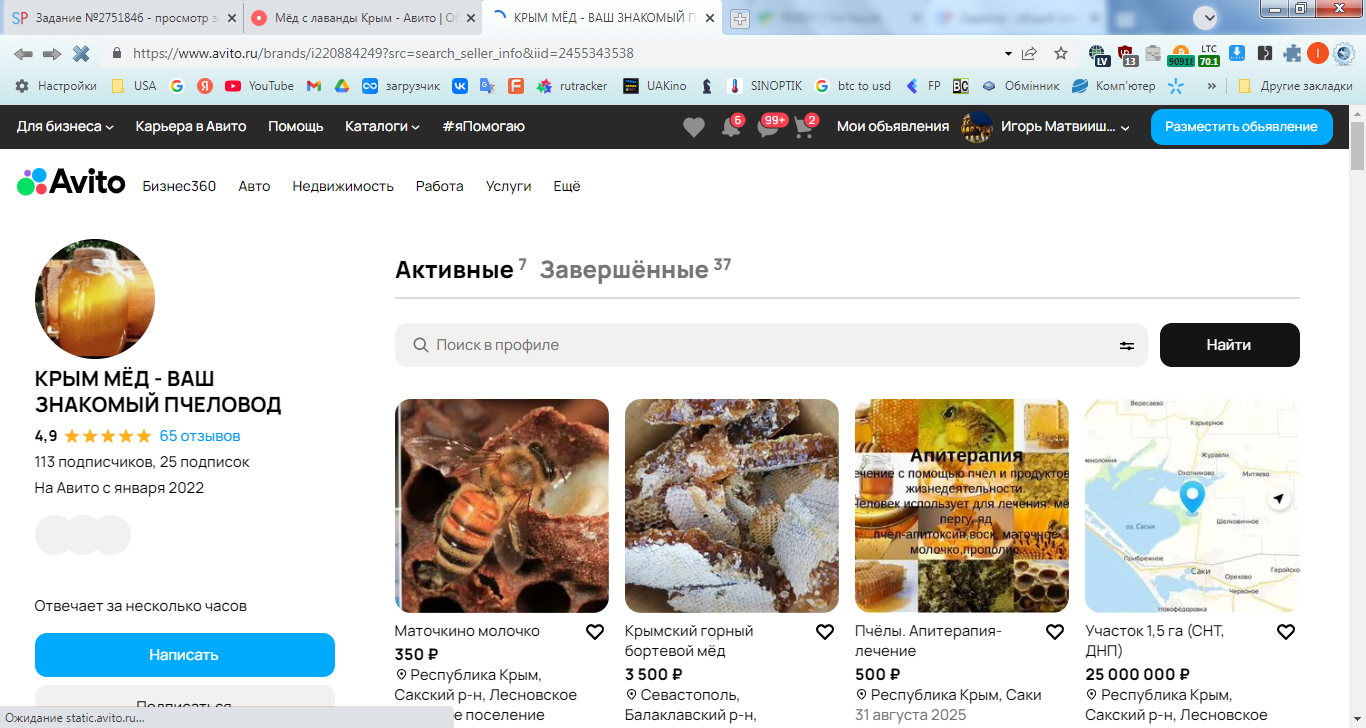
Task: Go forward with the browser arrow
Action: click(52, 53)
